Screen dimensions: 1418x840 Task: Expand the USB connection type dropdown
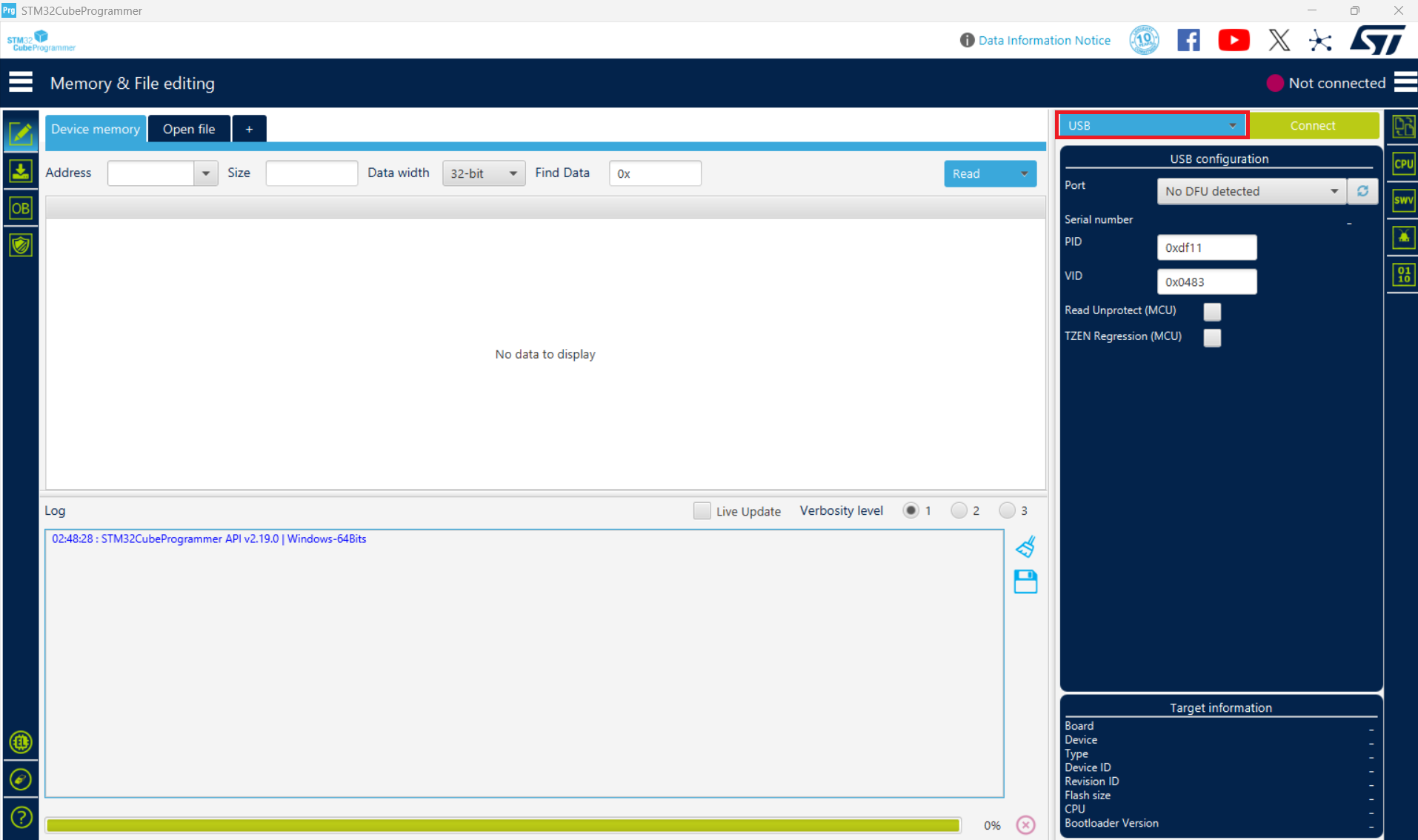(x=1152, y=125)
